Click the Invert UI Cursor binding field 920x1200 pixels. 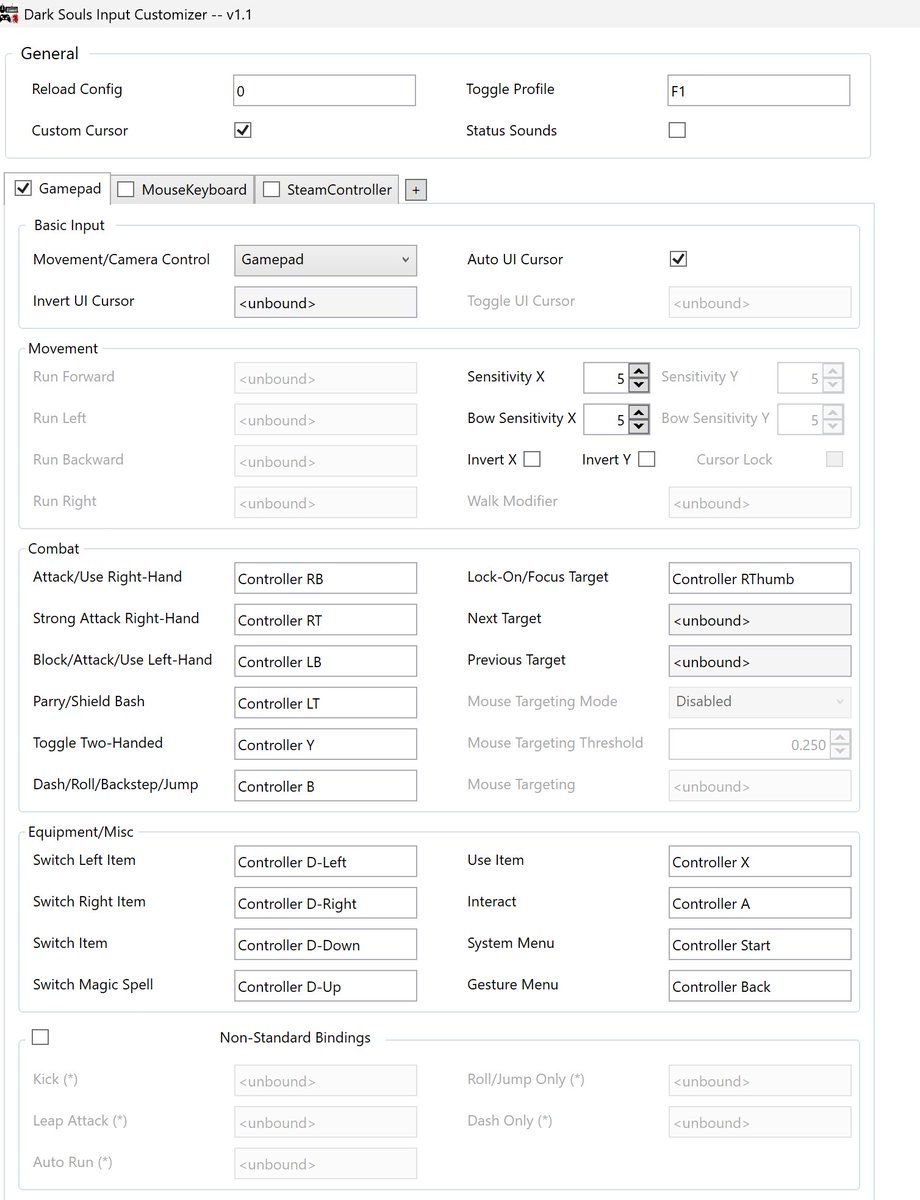tap(325, 302)
